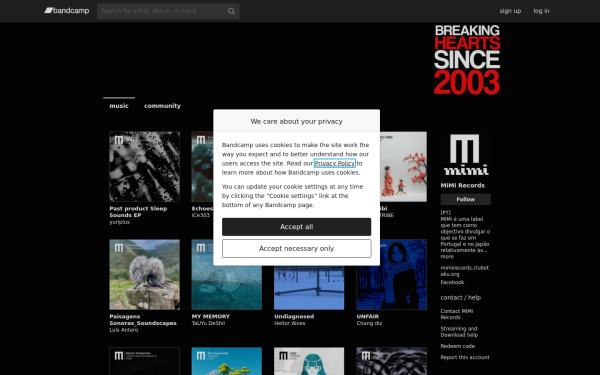The height and width of the screenshot is (375, 600).
Task: Open bottom-row album cover with green bonsai tree
Action: click(x=227, y=361)
